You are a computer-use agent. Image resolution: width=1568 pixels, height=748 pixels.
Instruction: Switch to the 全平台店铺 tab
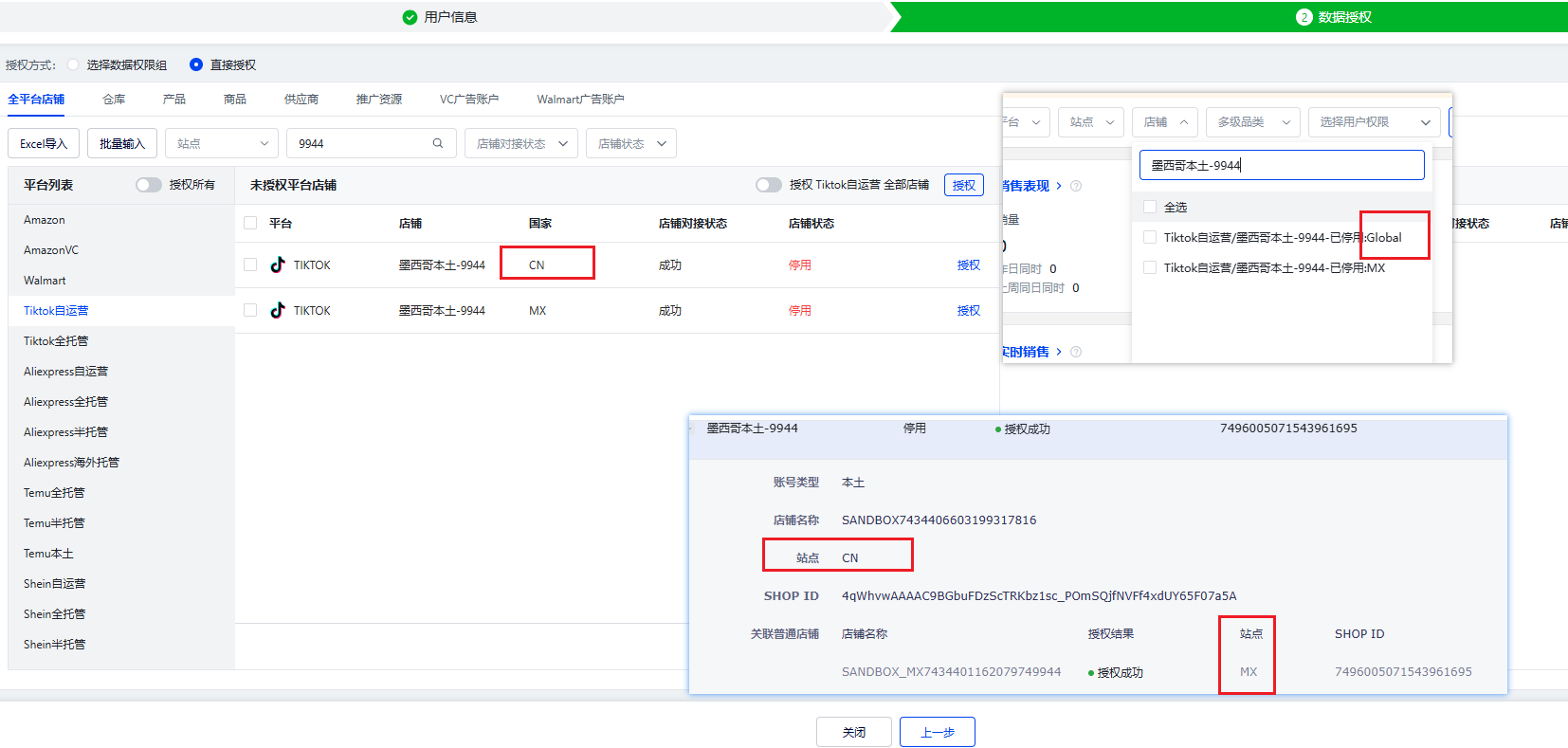pyautogui.click(x=36, y=99)
